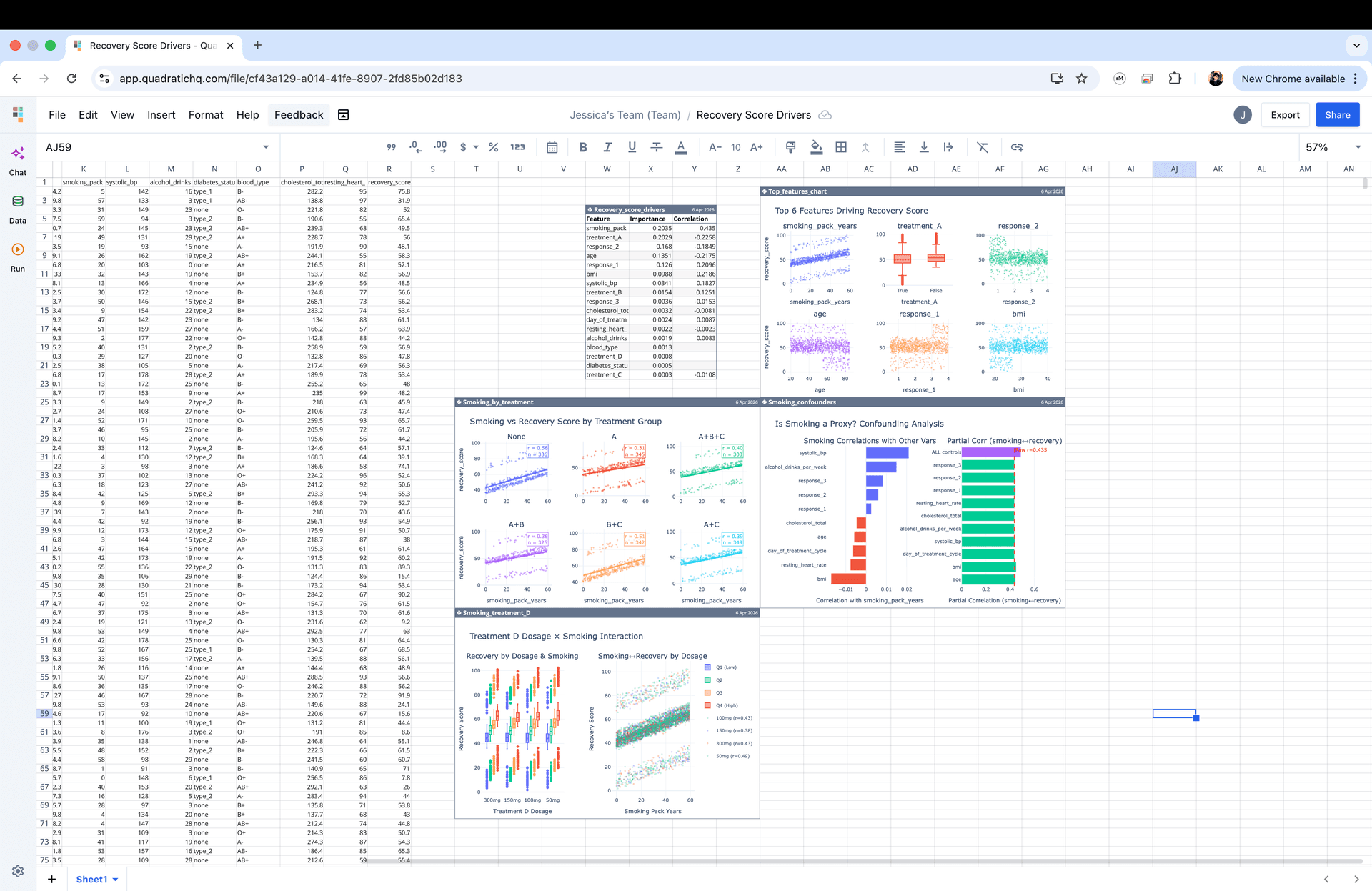The height and width of the screenshot is (891, 1372).
Task: Click the date format calendar icon
Action: point(552,147)
